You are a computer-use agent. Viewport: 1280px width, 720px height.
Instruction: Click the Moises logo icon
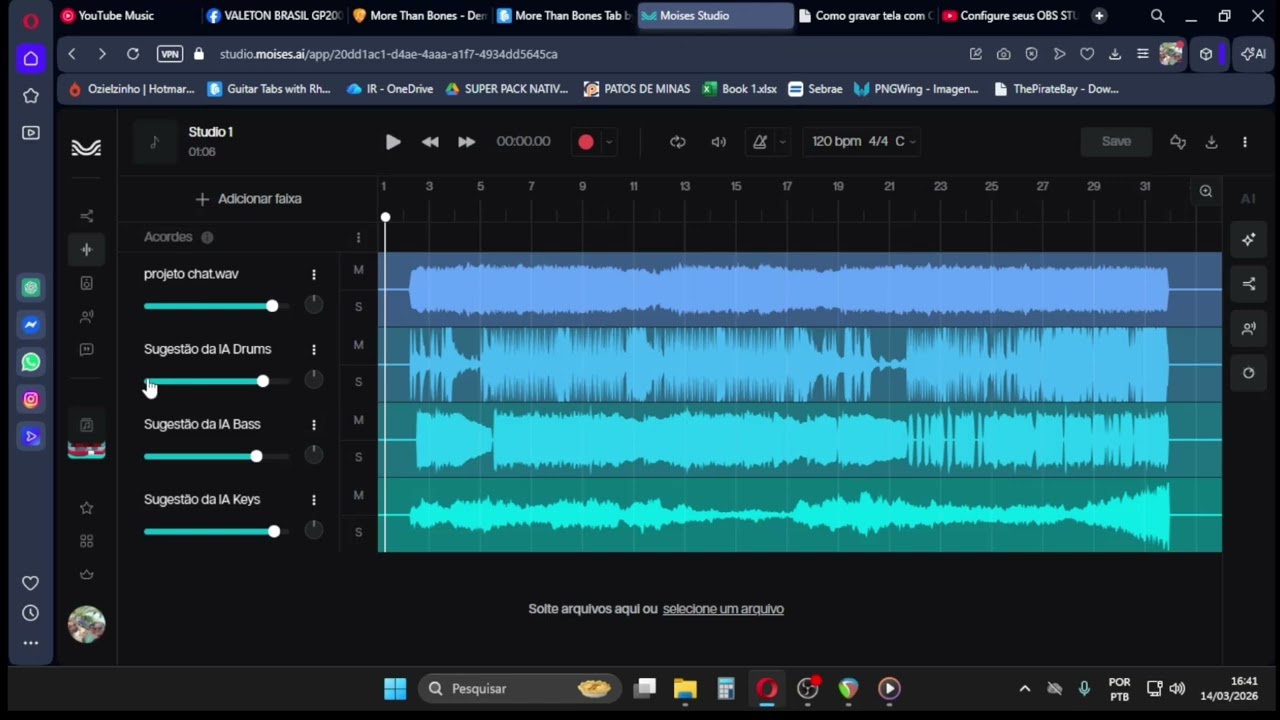pos(86,148)
